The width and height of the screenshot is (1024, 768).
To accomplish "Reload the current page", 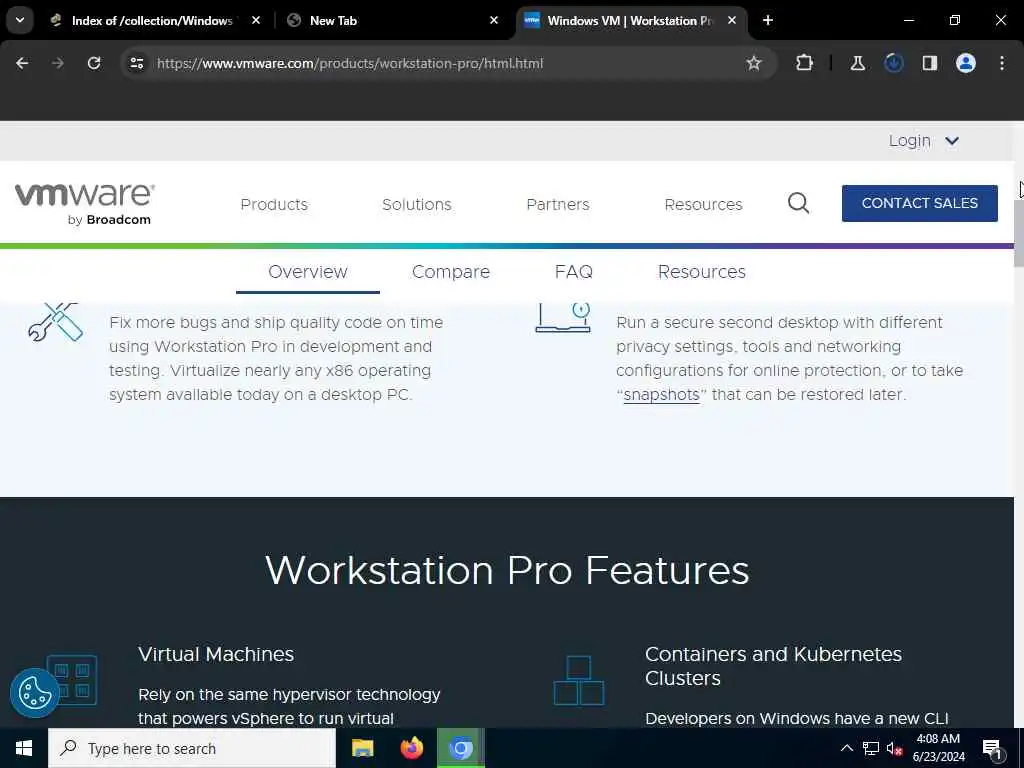I will point(94,63).
